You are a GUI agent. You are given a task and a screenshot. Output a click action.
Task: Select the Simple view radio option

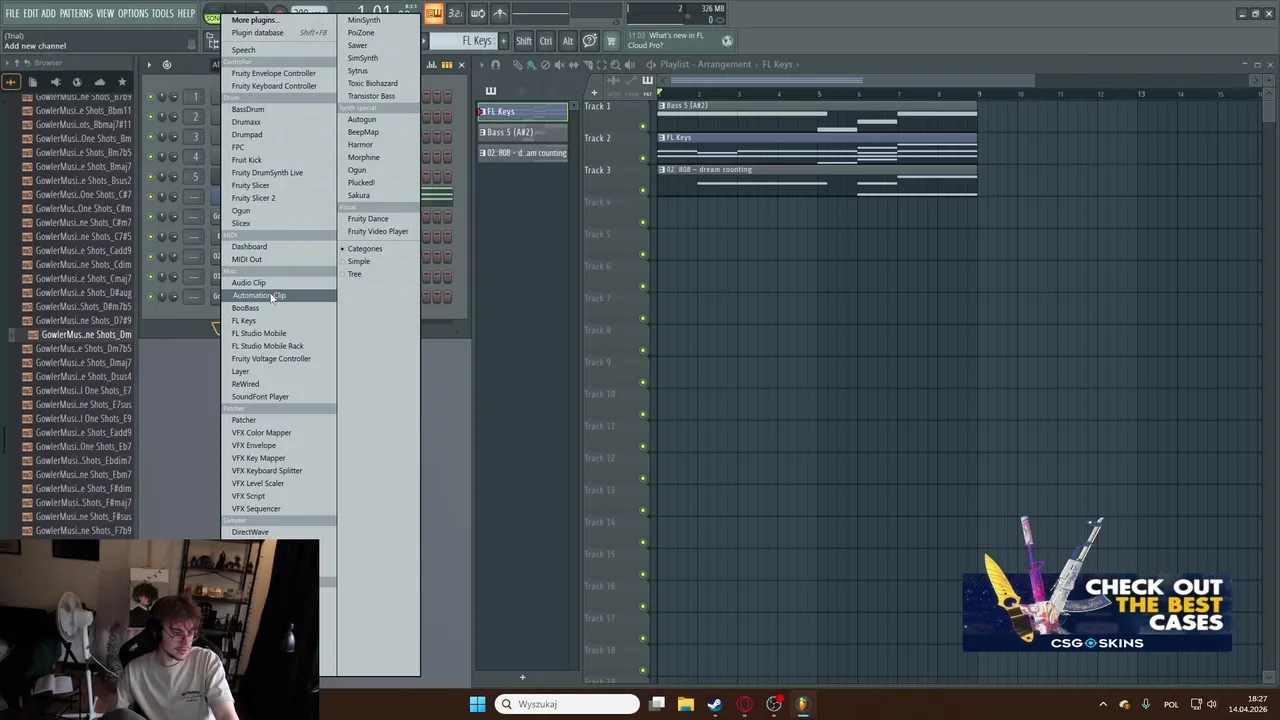tap(358, 262)
